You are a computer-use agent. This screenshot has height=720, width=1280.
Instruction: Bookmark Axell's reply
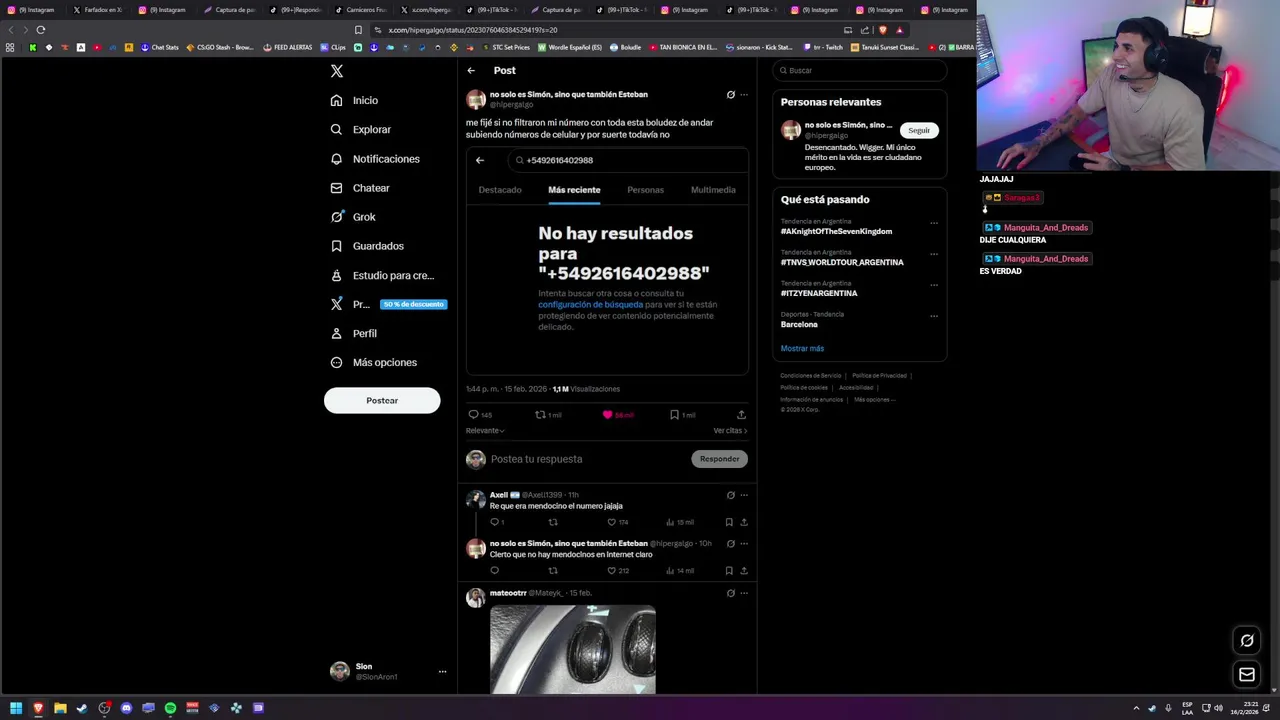(729, 522)
